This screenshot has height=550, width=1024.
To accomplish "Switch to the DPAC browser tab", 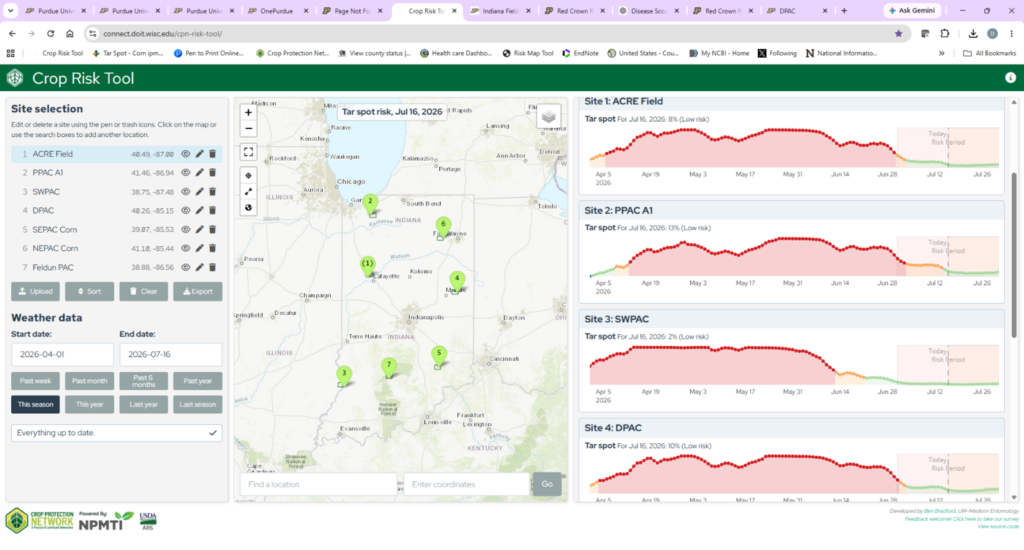I will [797, 11].
